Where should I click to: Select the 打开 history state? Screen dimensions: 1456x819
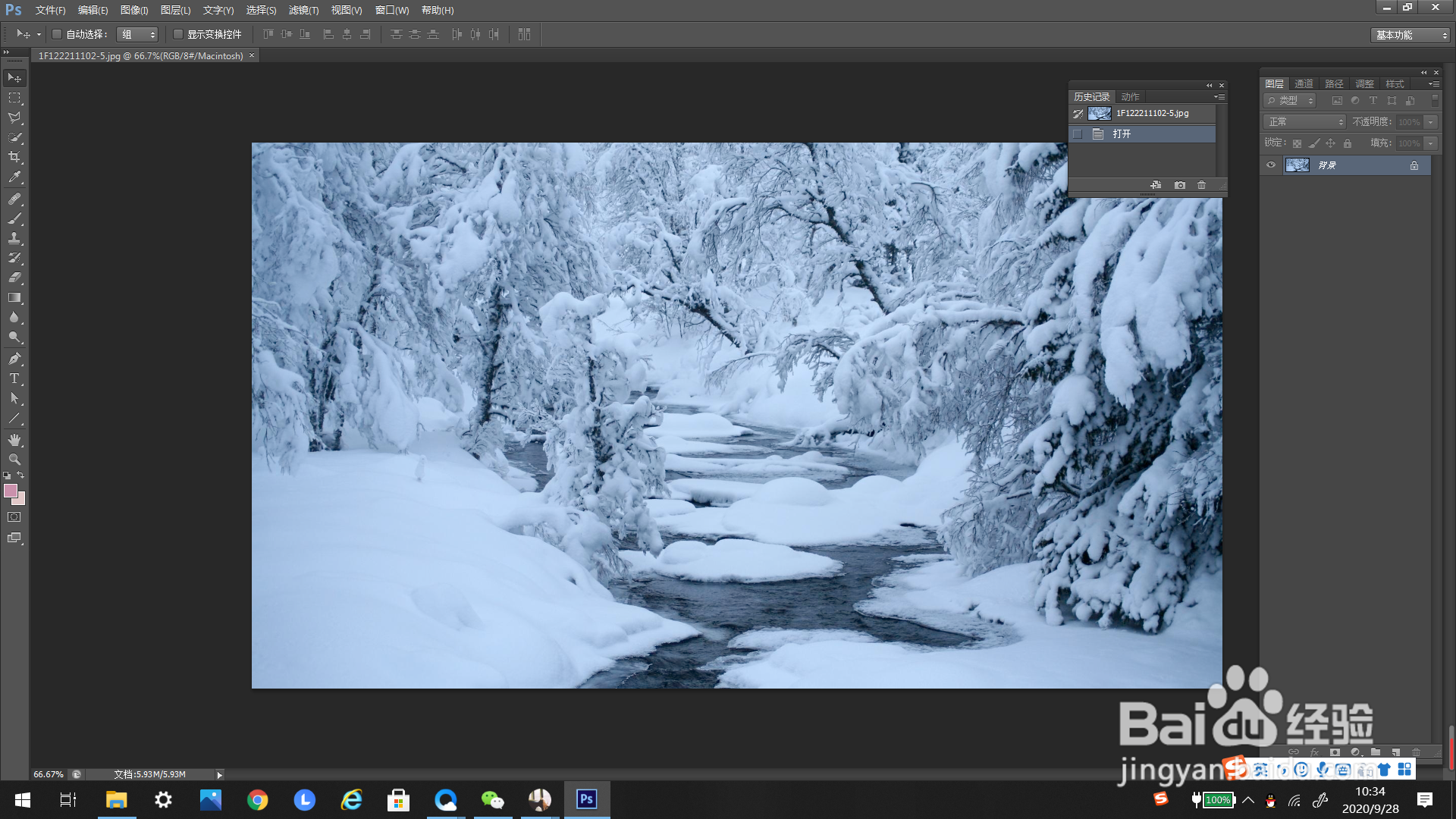tap(1122, 133)
